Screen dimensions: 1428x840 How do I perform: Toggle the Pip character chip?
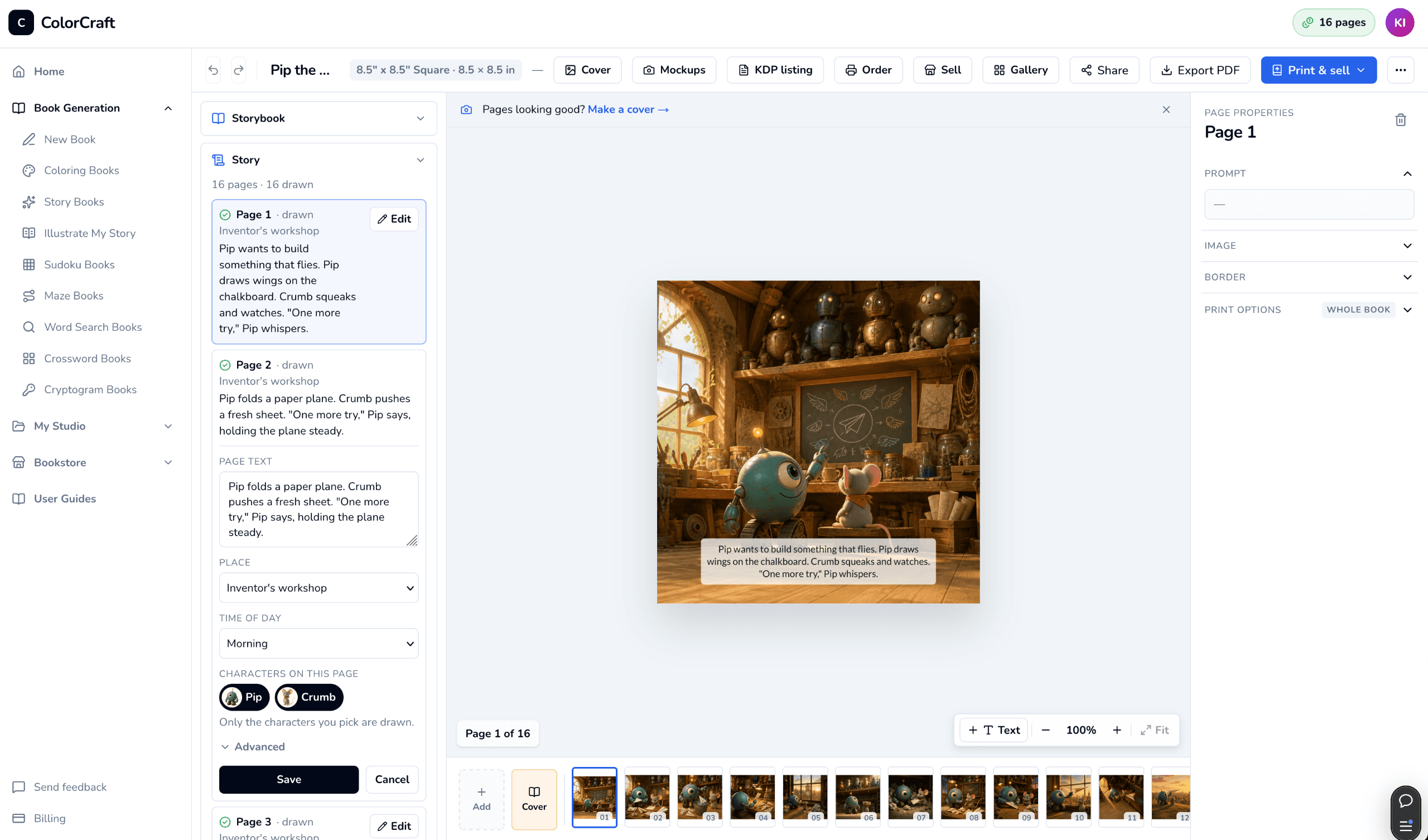coord(244,697)
